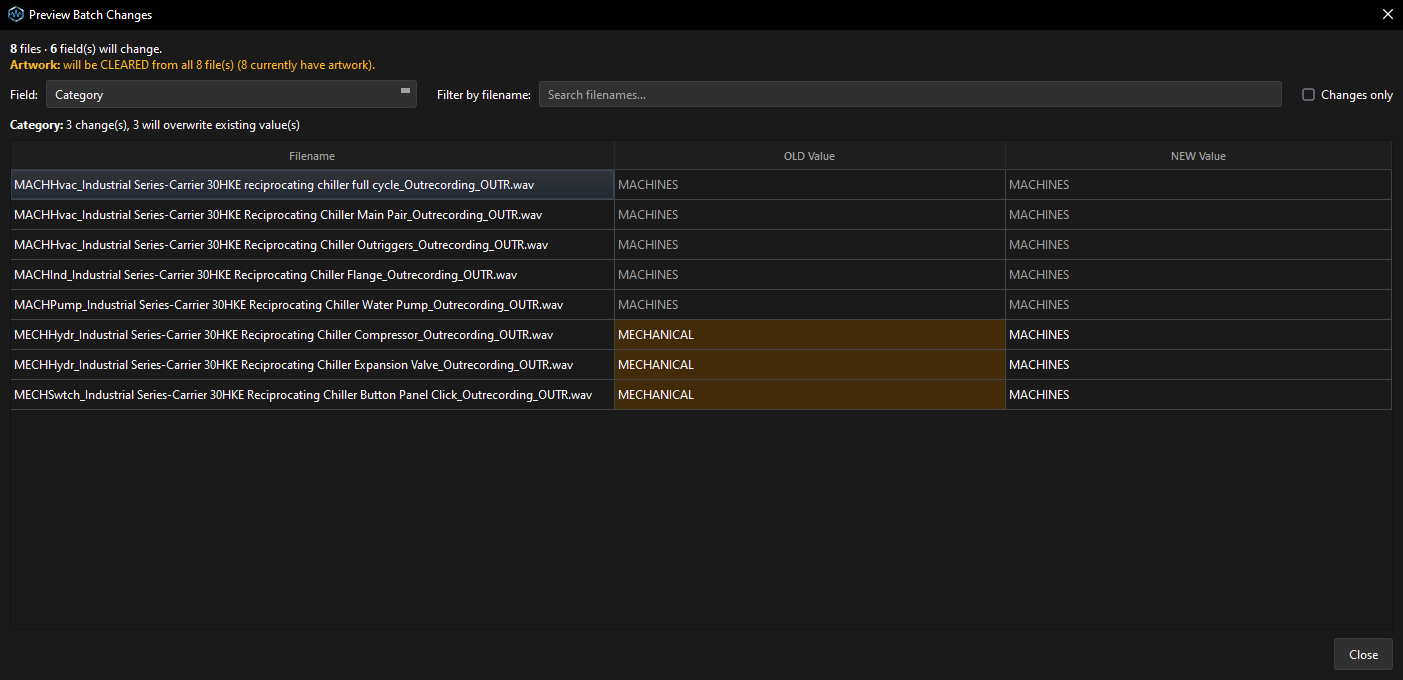This screenshot has height=680, width=1403.
Task: Select the Button Panel Click filename
Action: tap(312, 395)
